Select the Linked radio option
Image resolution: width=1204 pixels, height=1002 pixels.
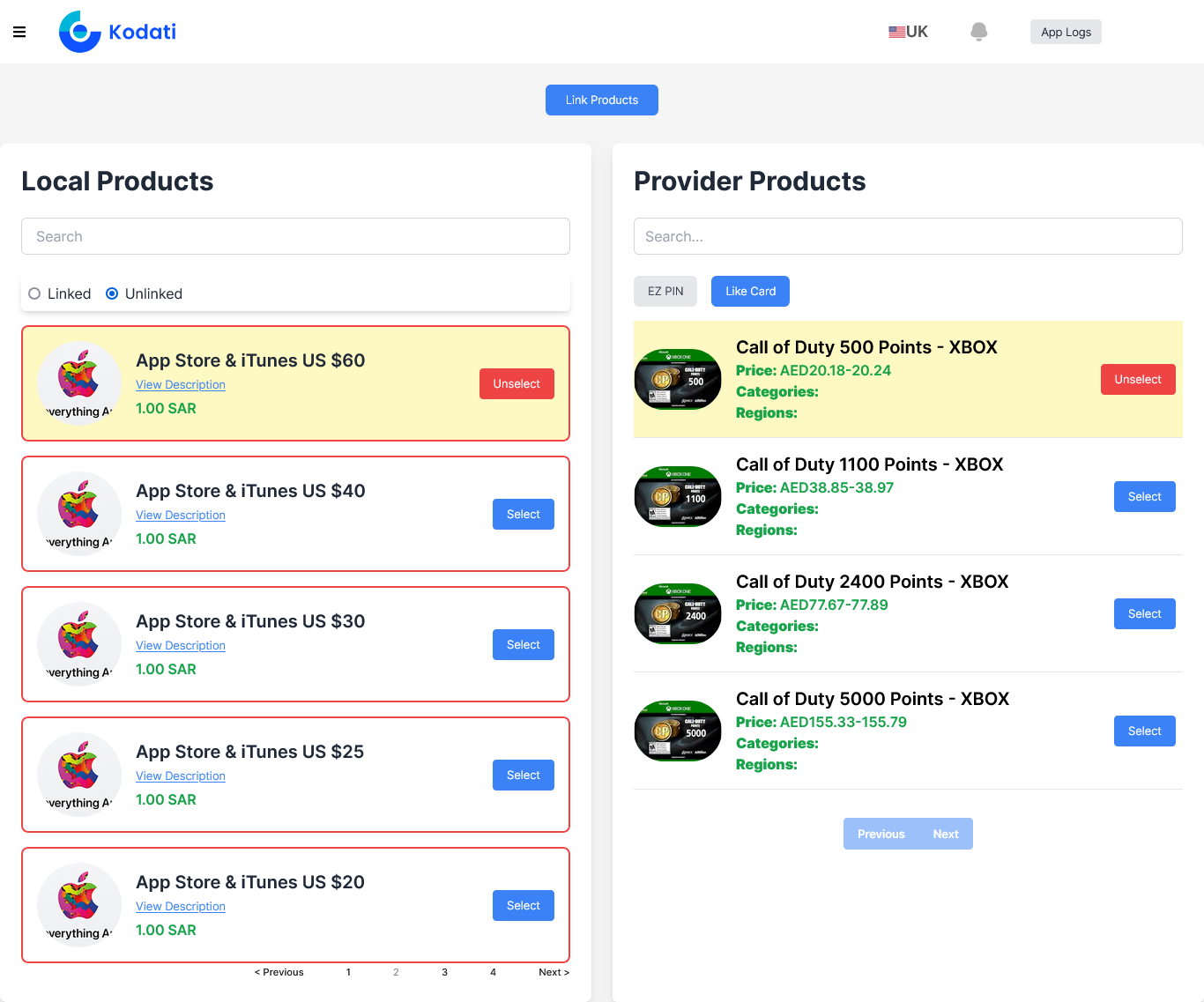pyautogui.click(x=34, y=293)
